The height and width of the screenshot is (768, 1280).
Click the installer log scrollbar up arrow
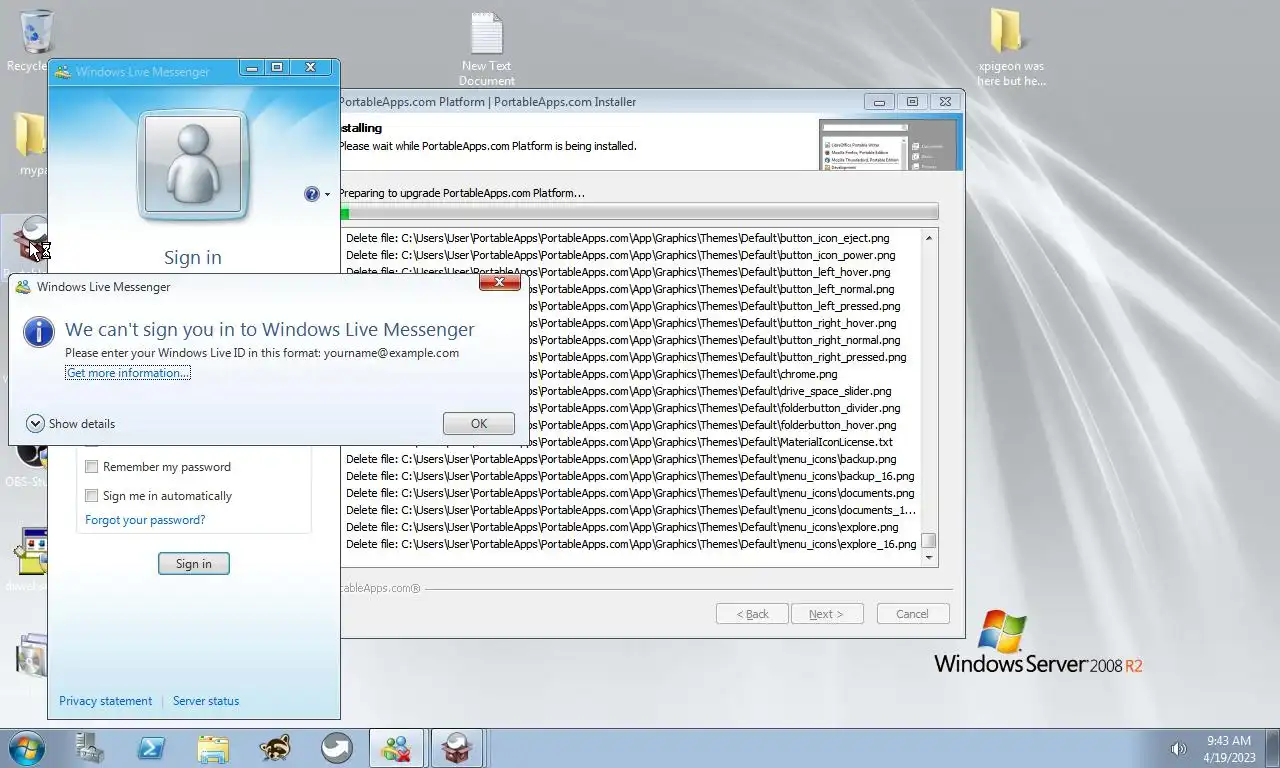click(929, 238)
